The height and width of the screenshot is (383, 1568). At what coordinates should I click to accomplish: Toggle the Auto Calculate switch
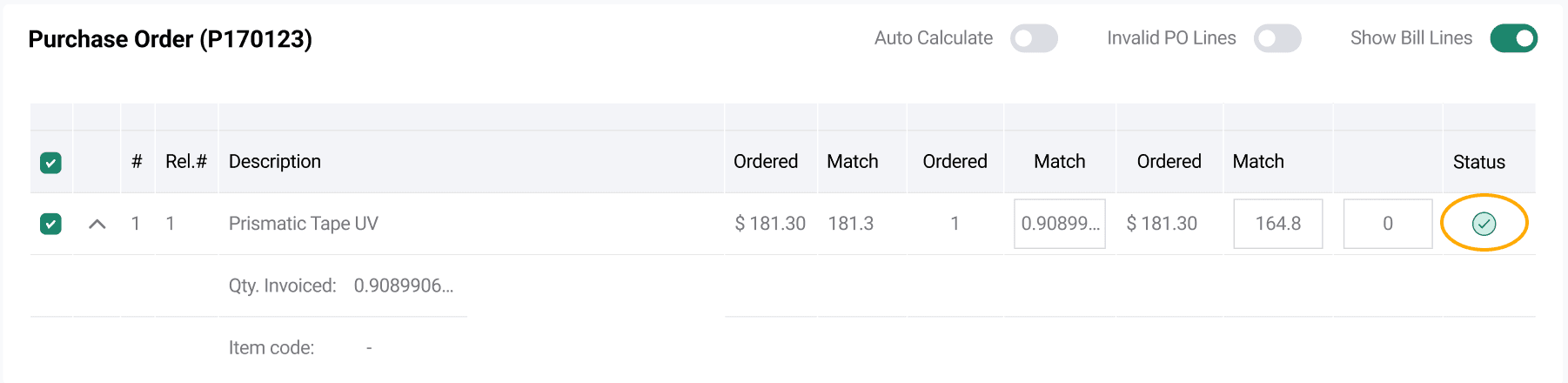tap(1033, 38)
